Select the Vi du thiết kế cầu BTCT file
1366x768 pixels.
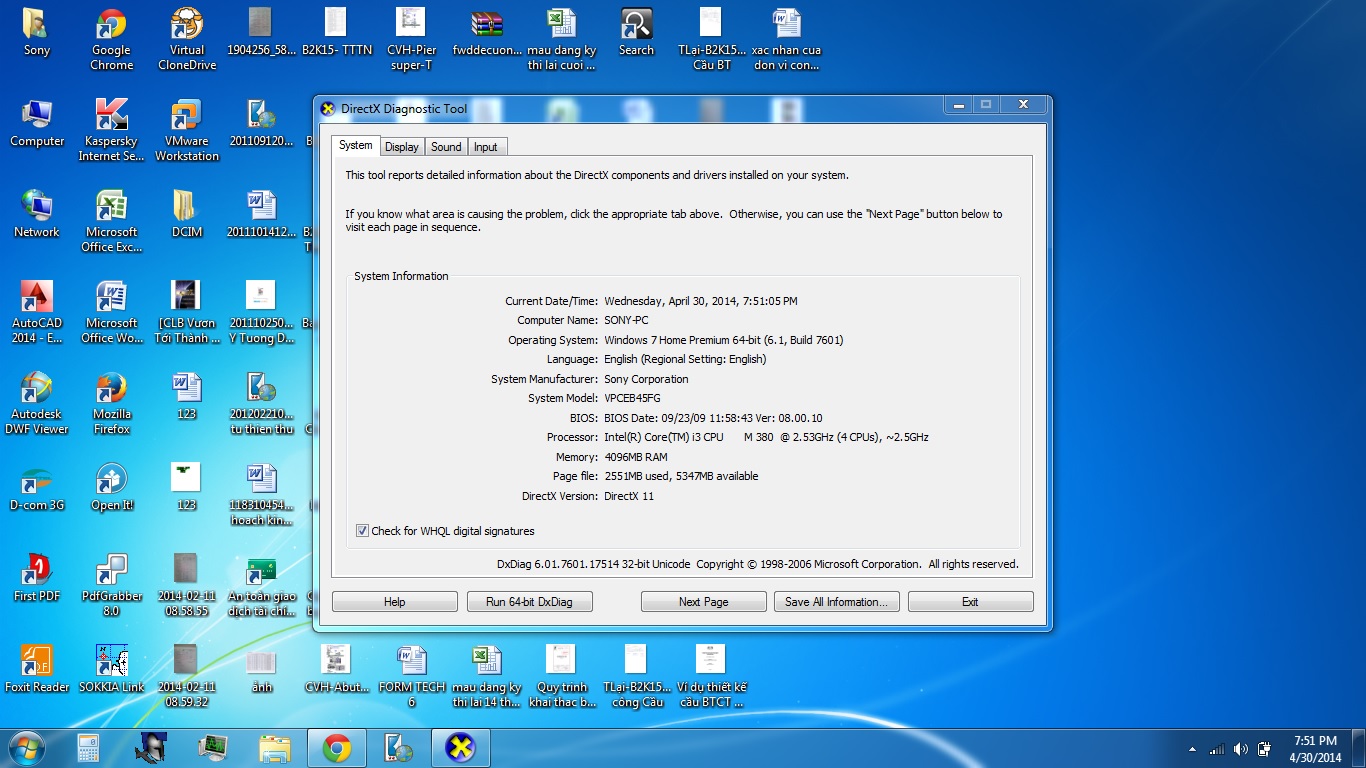coord(711,676)
